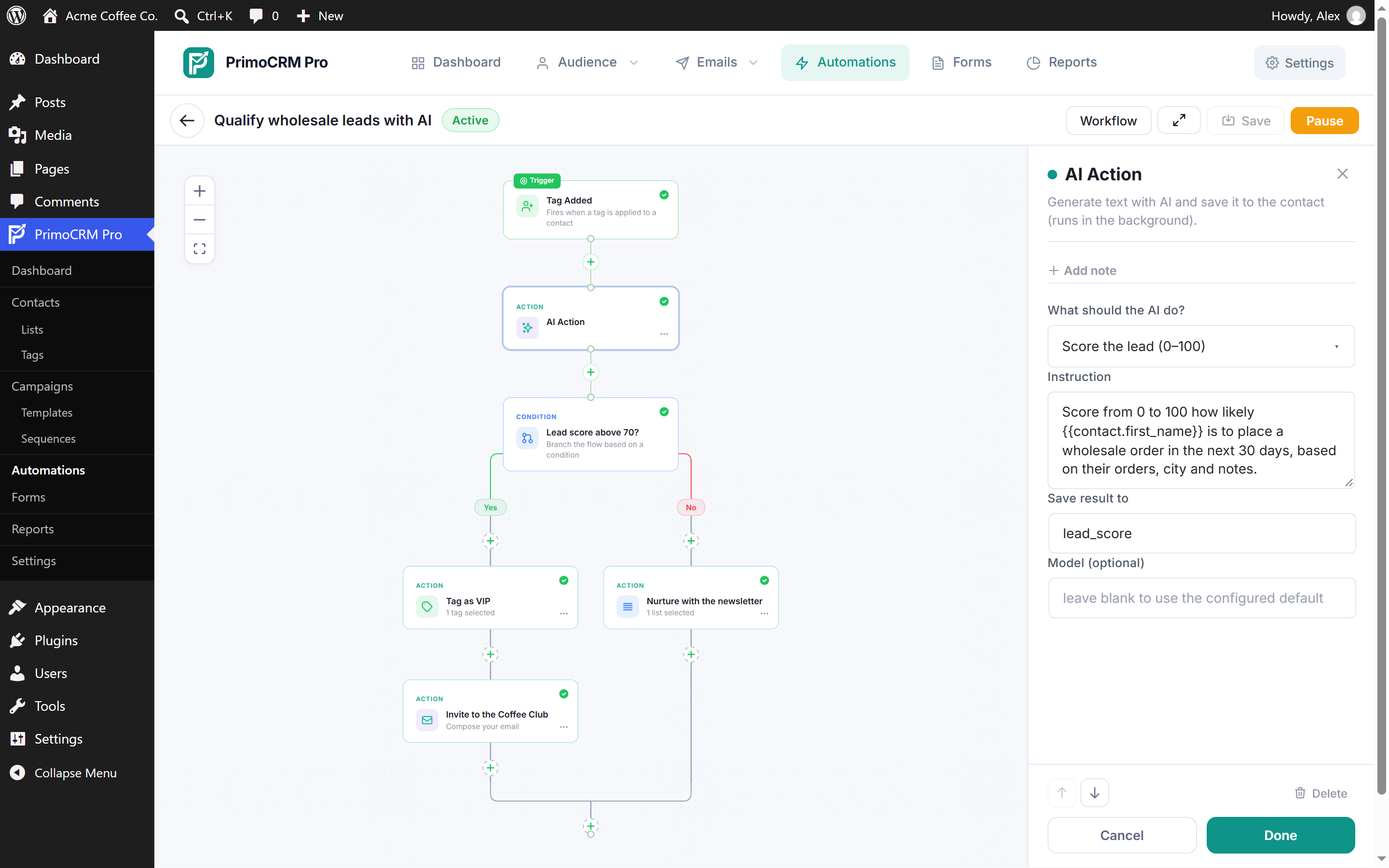Screen dimensions: 1389x868
Task: Open Tags in the sidebar
Action: pos(32,355)
